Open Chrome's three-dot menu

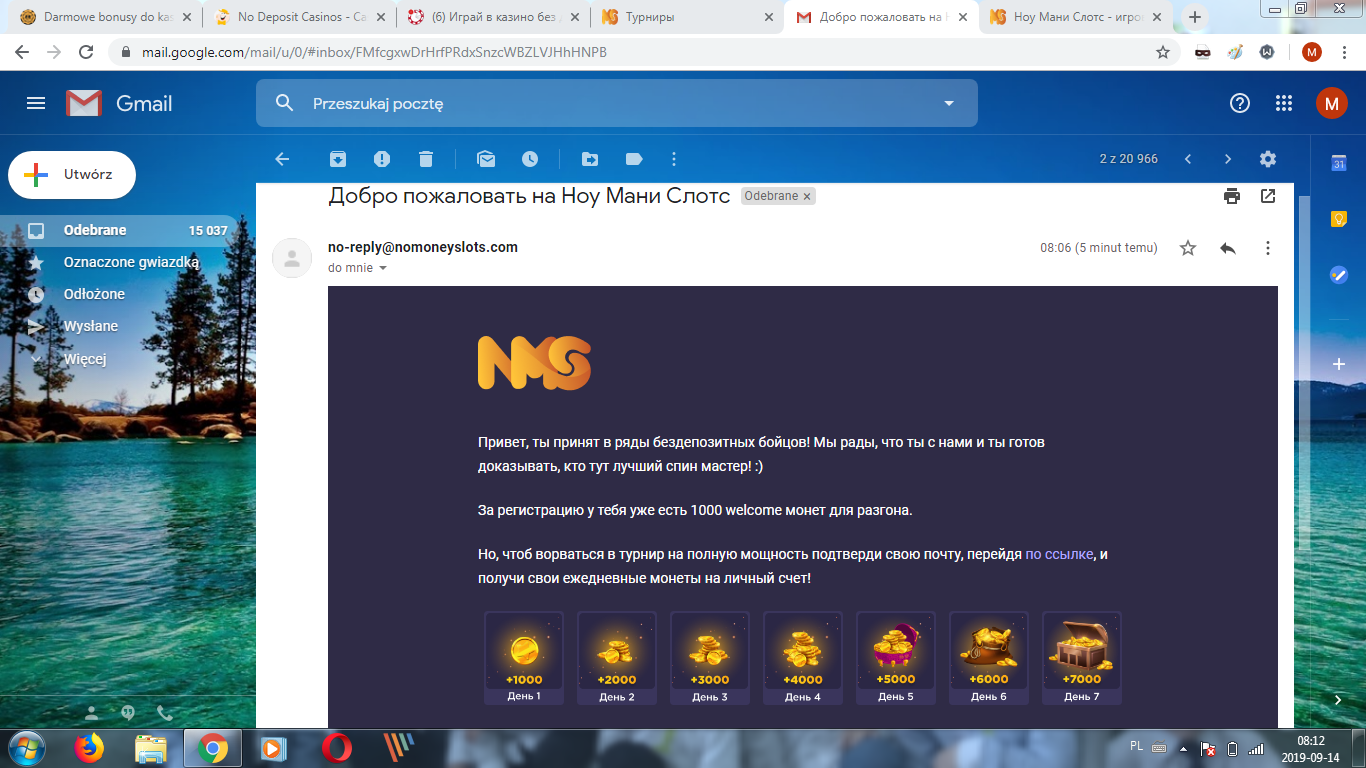[x=1346, y=52]
